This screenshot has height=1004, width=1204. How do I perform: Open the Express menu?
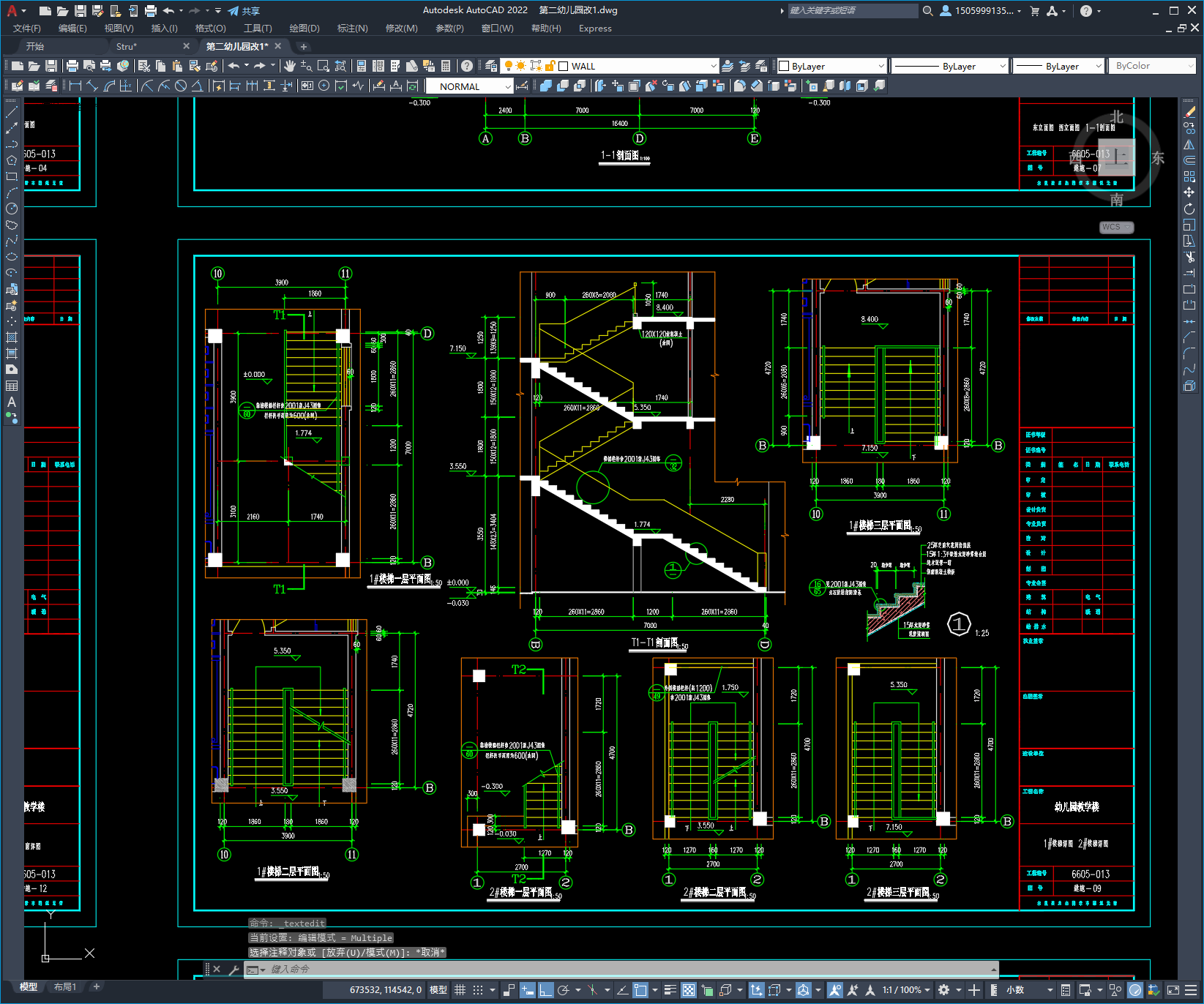coord(595,29)
